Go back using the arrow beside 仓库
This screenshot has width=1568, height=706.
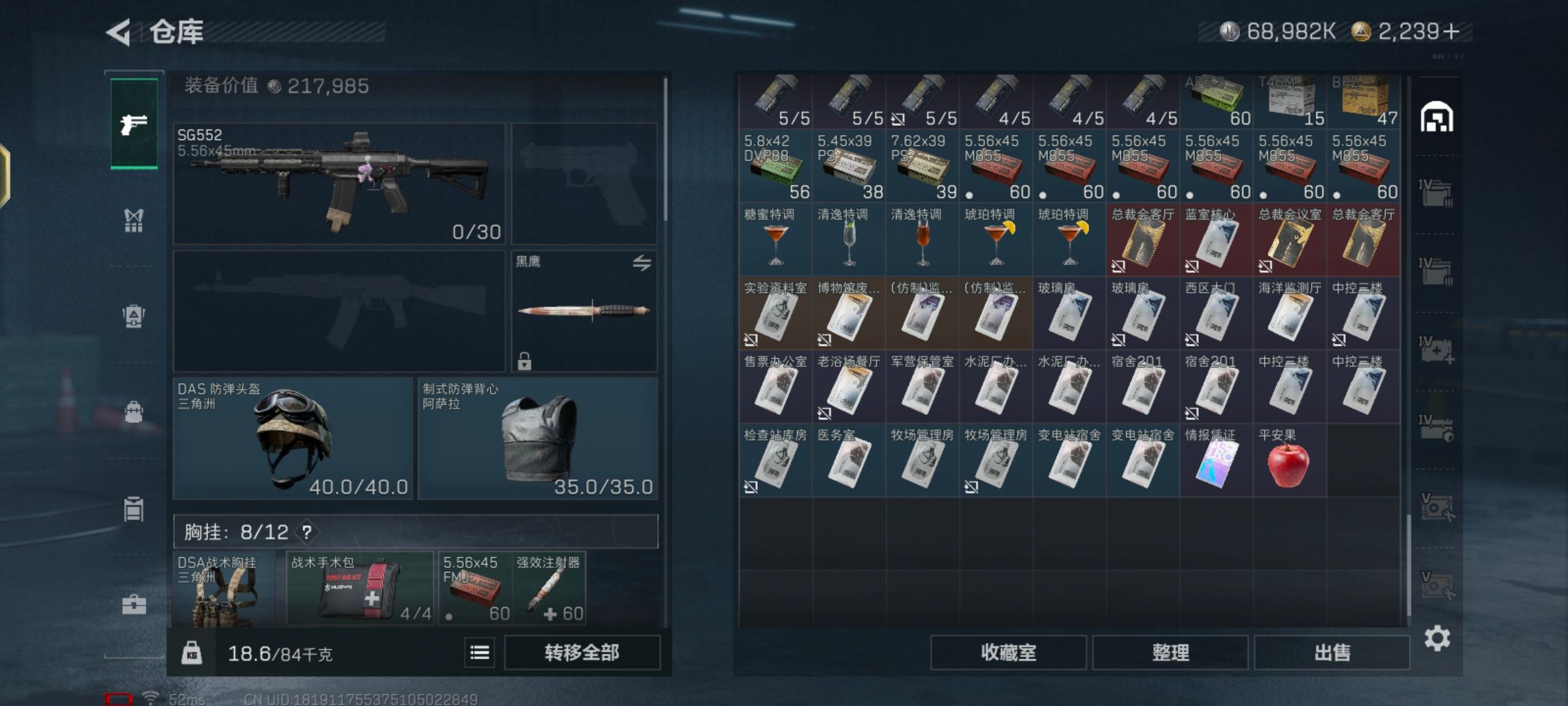click(x=119, y=32)
